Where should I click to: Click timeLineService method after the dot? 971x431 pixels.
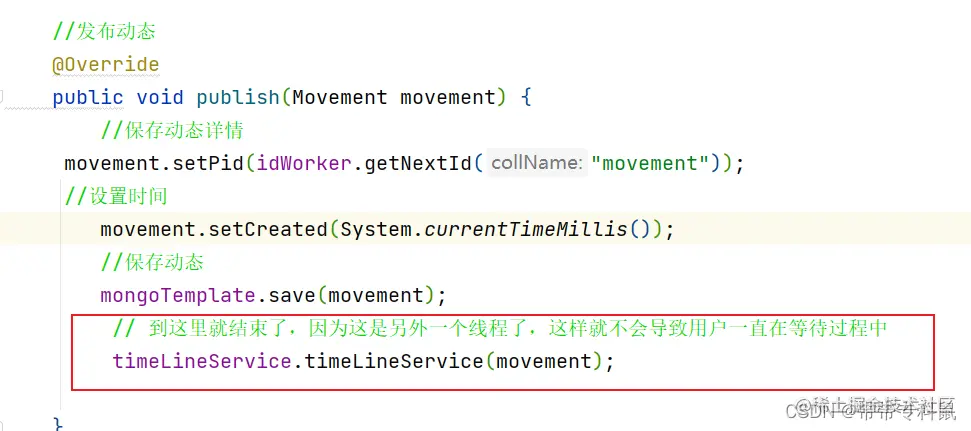click(394, 361)
